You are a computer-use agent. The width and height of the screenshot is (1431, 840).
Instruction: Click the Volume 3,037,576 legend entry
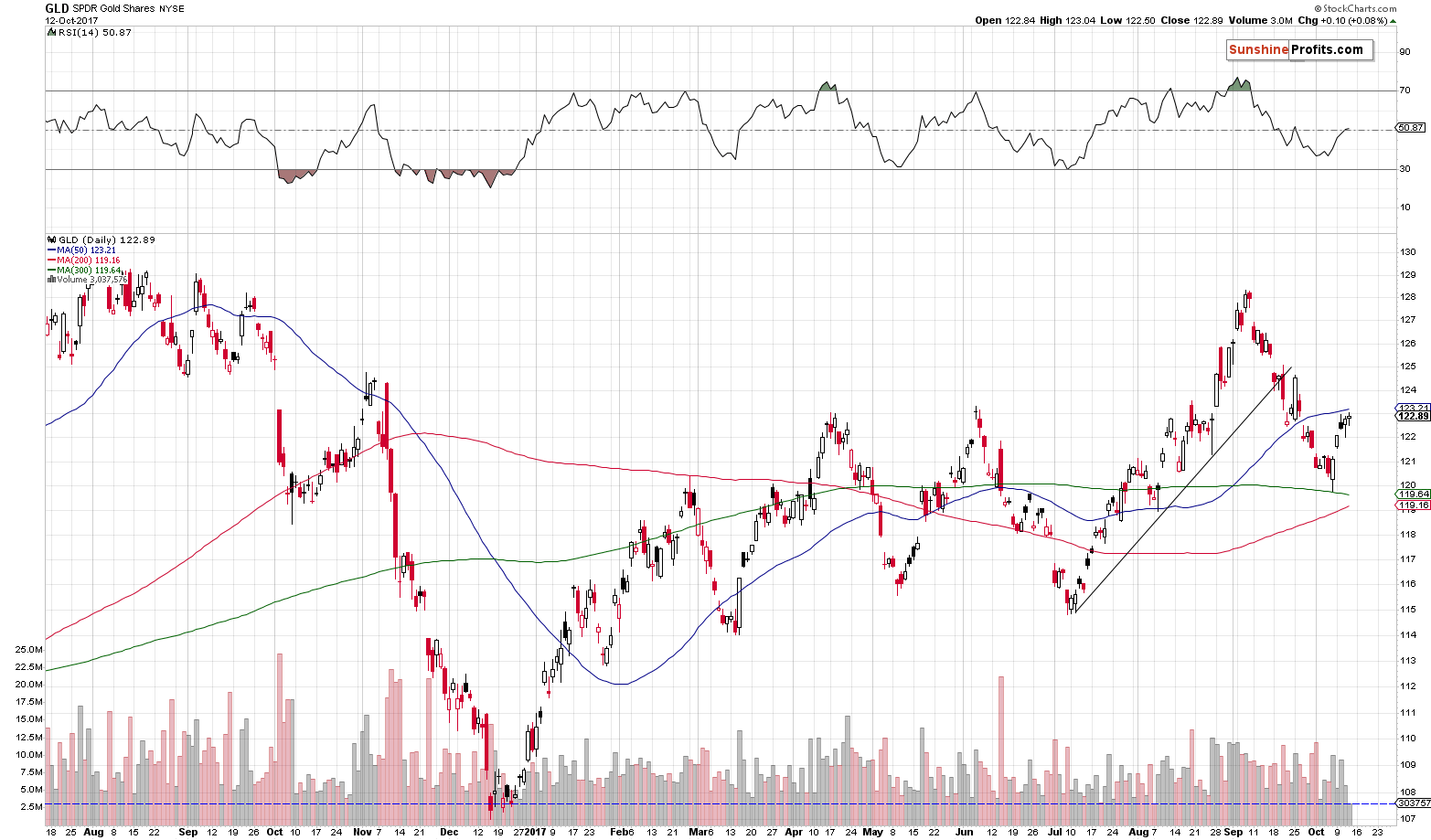tap(91, 280)
